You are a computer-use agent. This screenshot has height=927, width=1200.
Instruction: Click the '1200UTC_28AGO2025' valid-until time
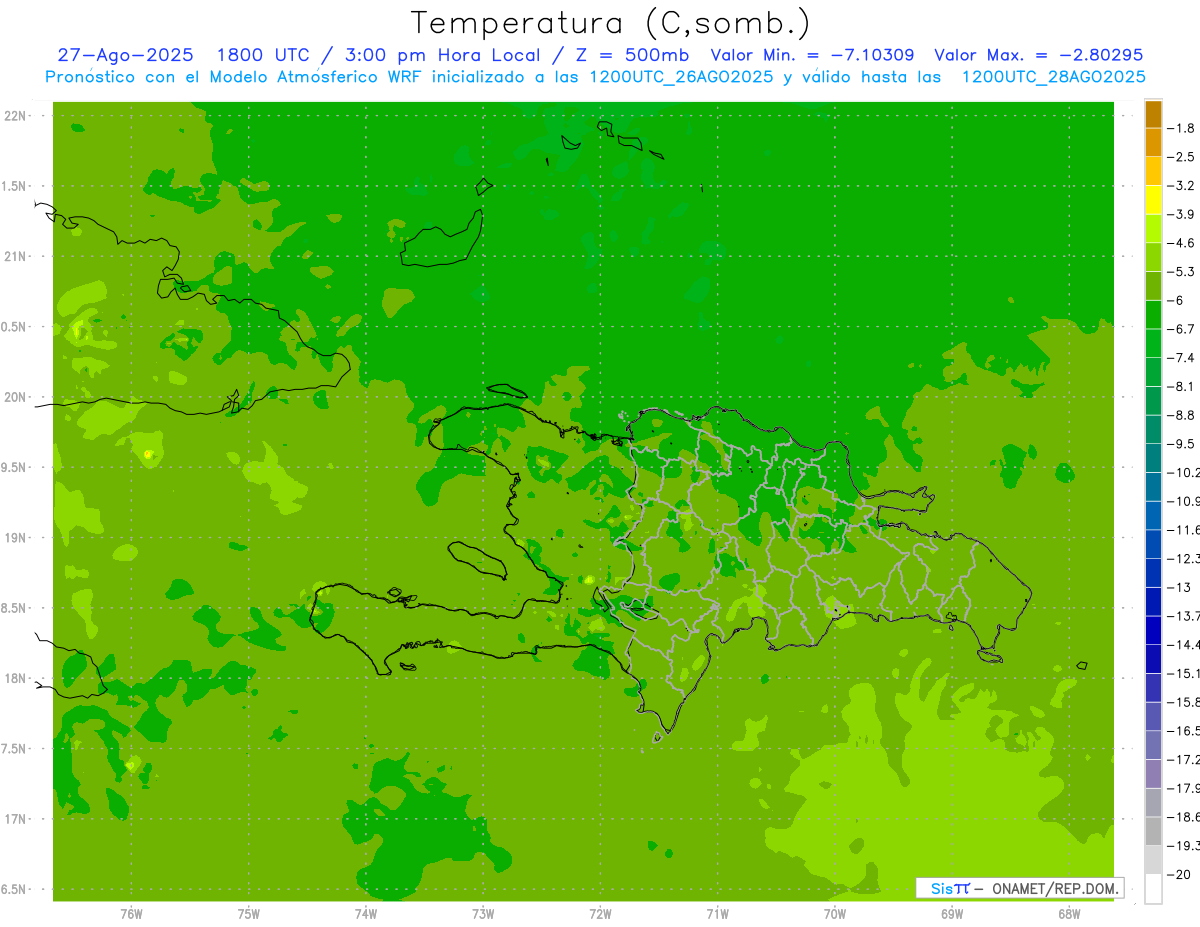[1053, 77]
